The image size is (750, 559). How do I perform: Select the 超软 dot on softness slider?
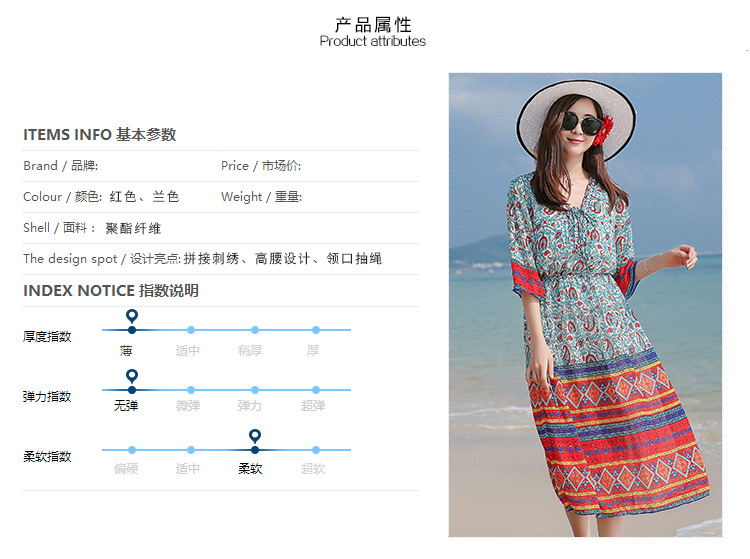(x=316, y=450)
